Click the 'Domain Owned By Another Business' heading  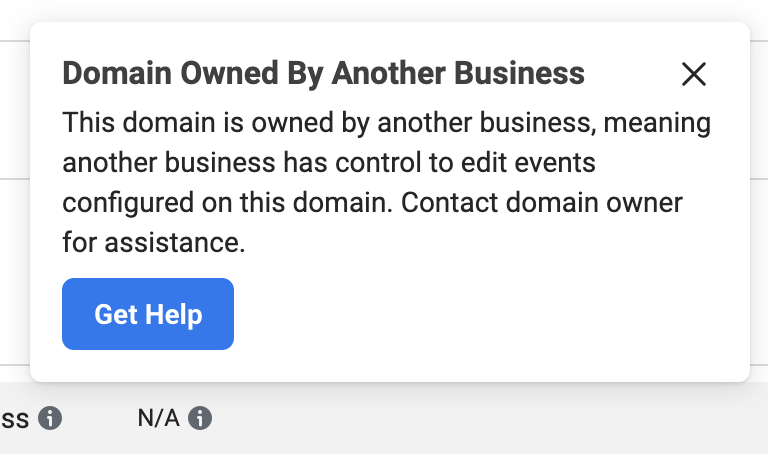323,73
